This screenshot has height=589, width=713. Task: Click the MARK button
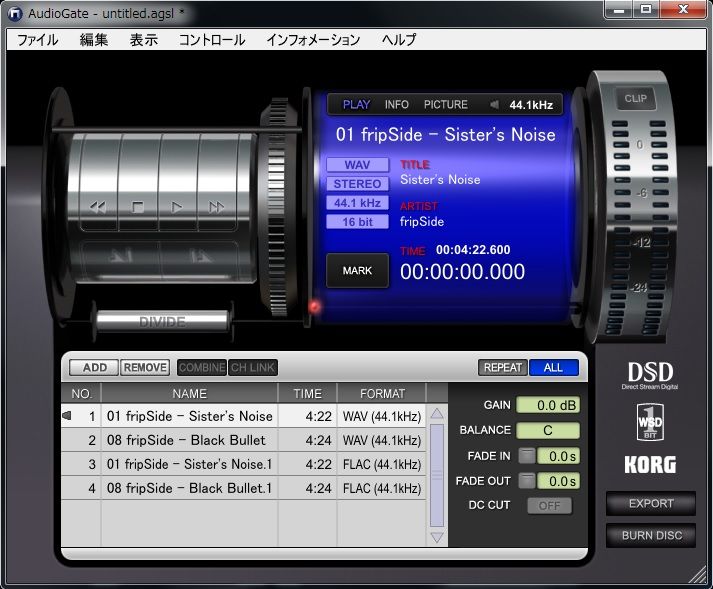click(x=357, y=271)
